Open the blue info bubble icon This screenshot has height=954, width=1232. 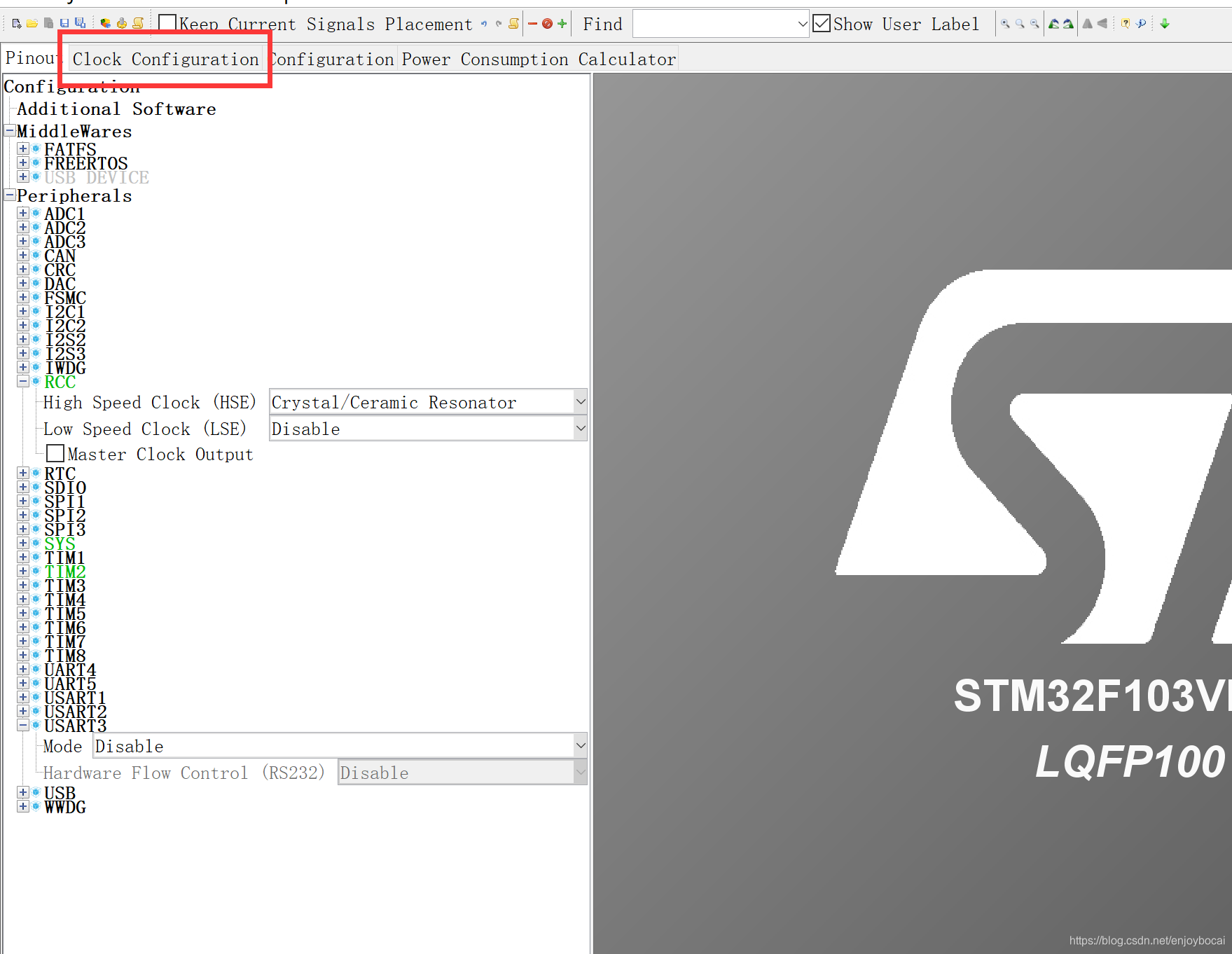[1141, 24]
